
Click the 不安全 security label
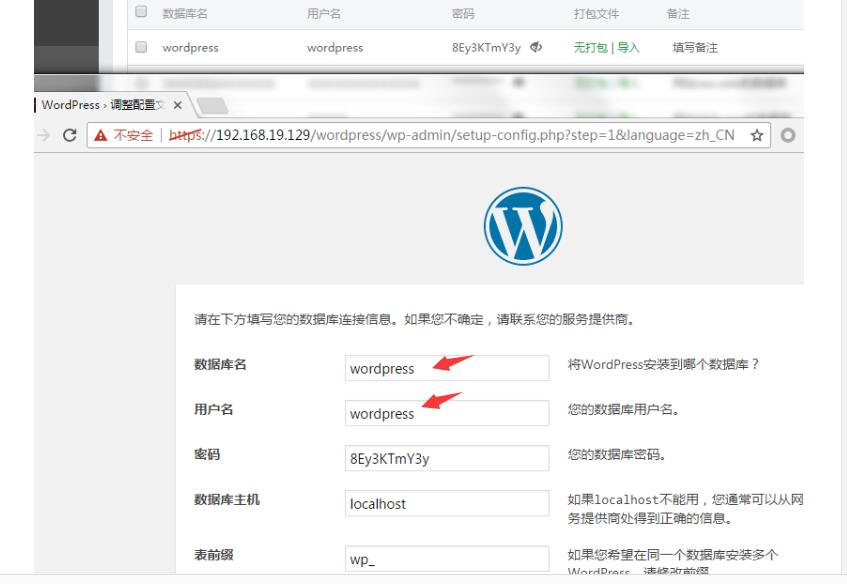(133, 135)
